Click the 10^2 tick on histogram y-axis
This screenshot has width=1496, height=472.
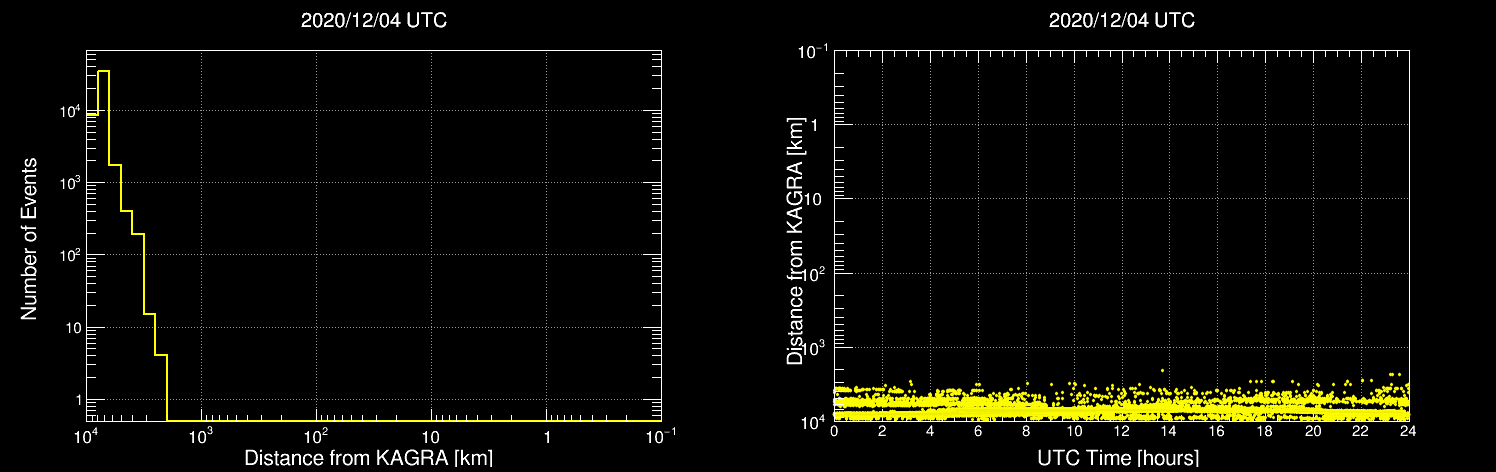tap(68, 255)
